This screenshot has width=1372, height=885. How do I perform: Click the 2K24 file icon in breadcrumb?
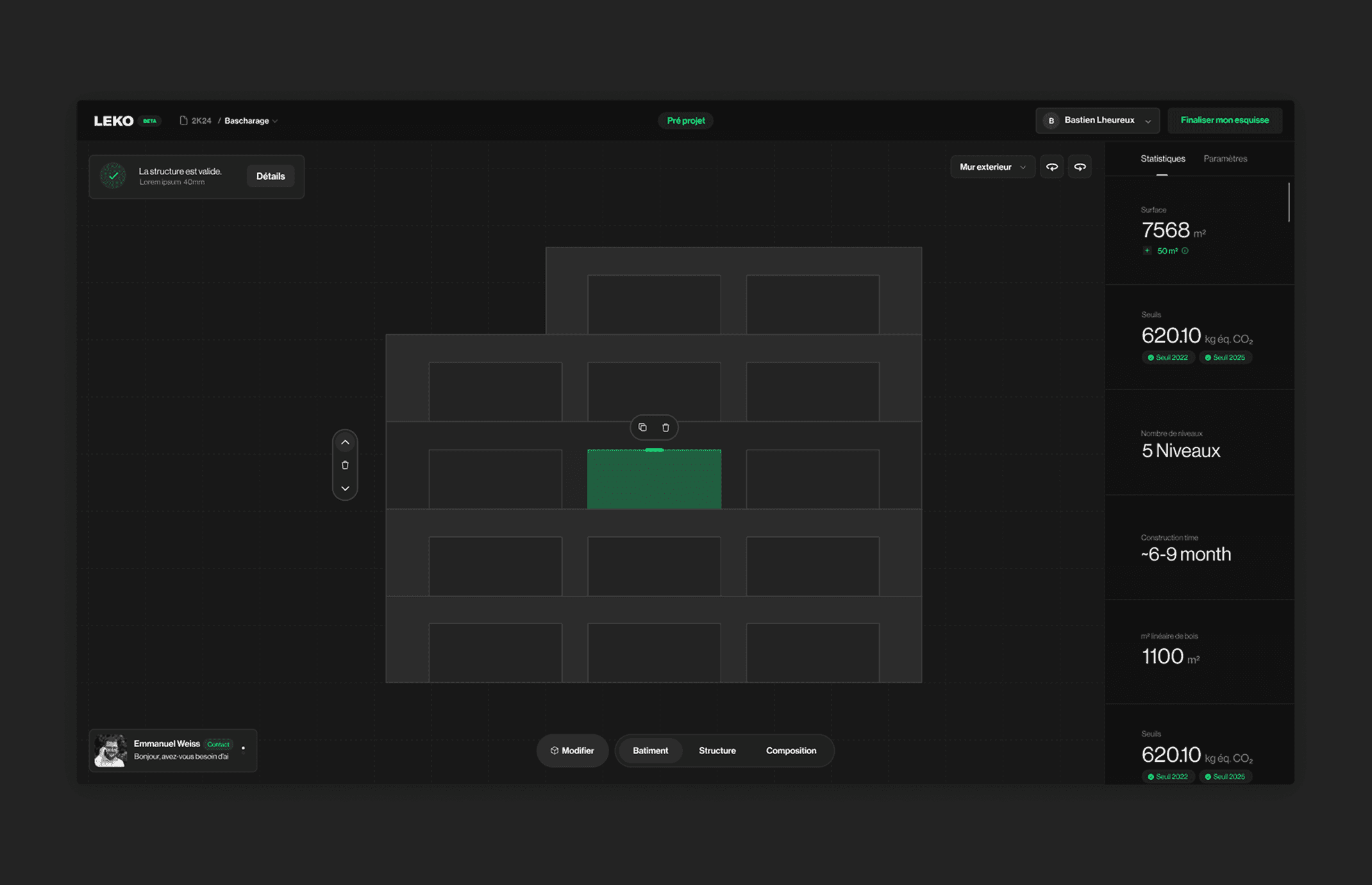[x=183, y=121]
